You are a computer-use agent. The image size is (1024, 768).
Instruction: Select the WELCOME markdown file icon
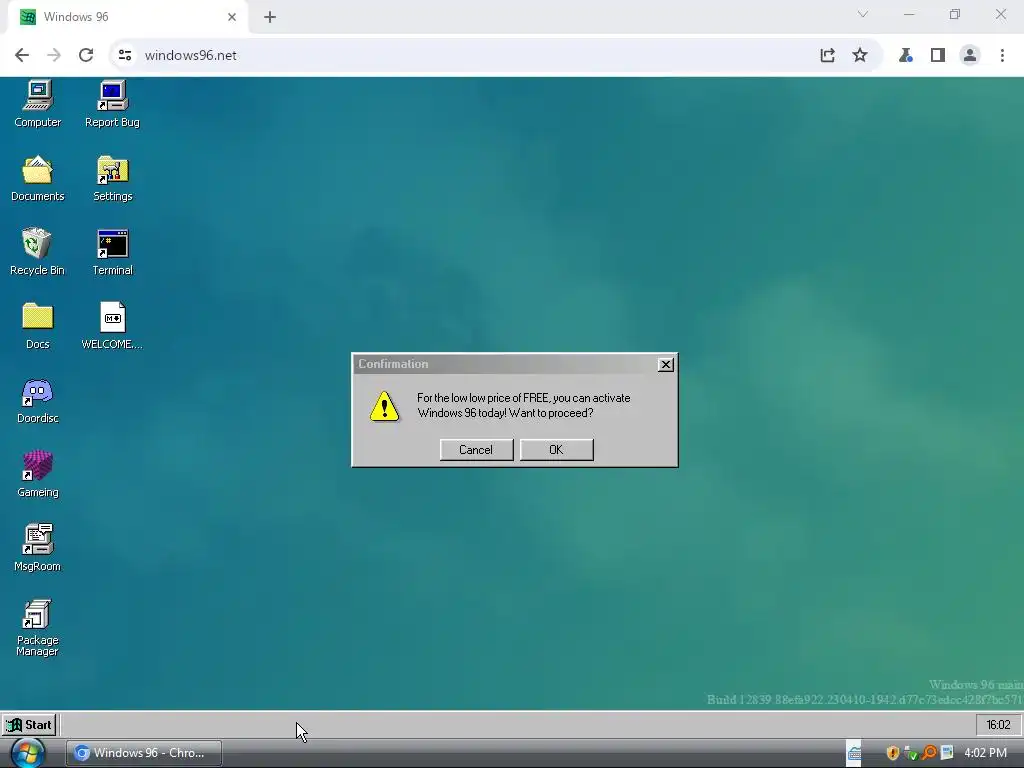(x=112, y=326)
